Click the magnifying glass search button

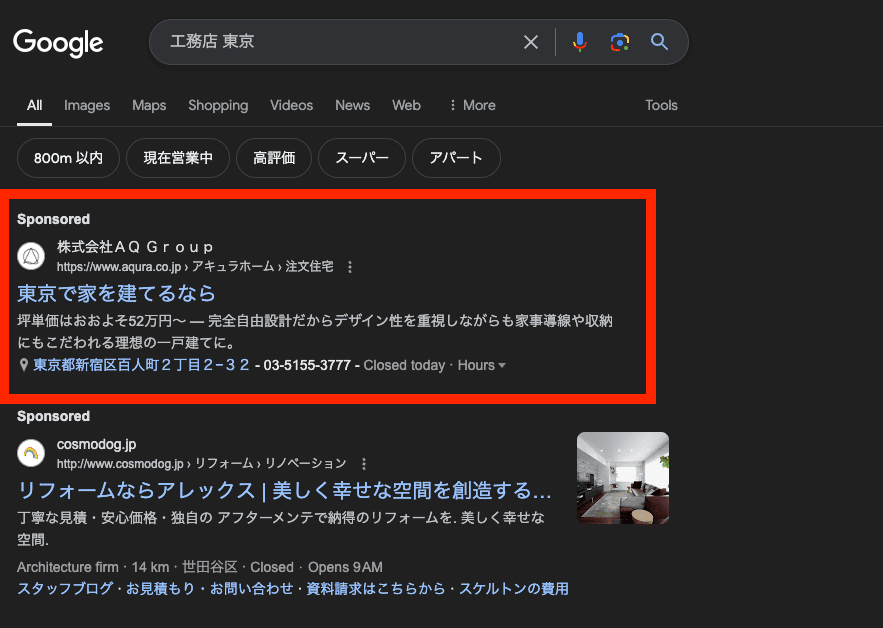659,42
